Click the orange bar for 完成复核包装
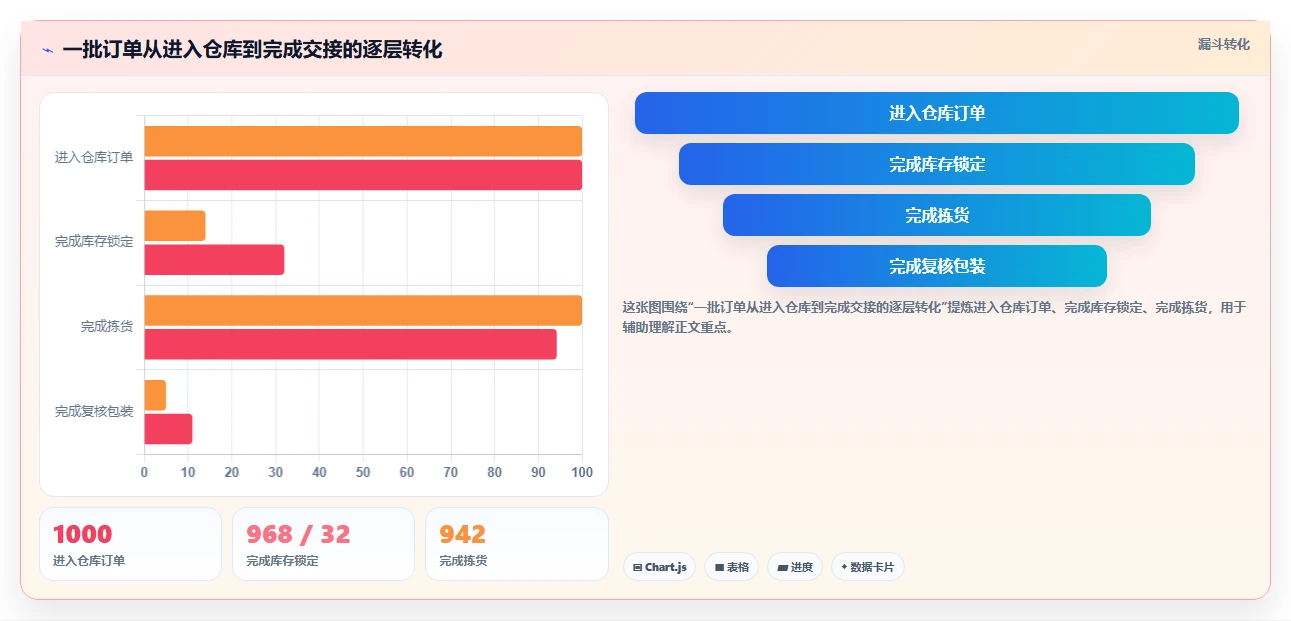1291x621 pixels. (155, 395)
